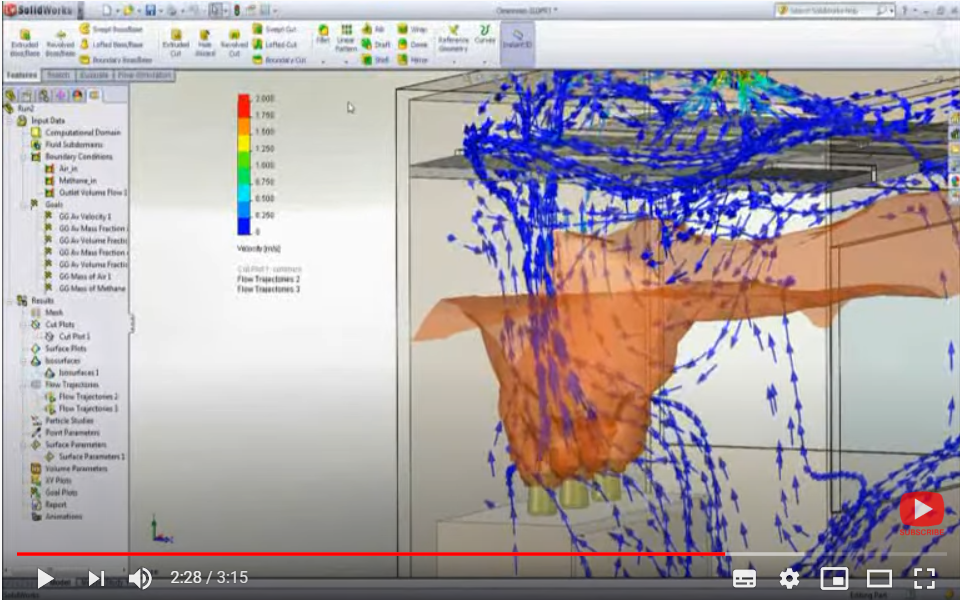Viewport: 960px width, 600px height.
Task: Click the Shell tool
Action: click(x=375, y=59)
